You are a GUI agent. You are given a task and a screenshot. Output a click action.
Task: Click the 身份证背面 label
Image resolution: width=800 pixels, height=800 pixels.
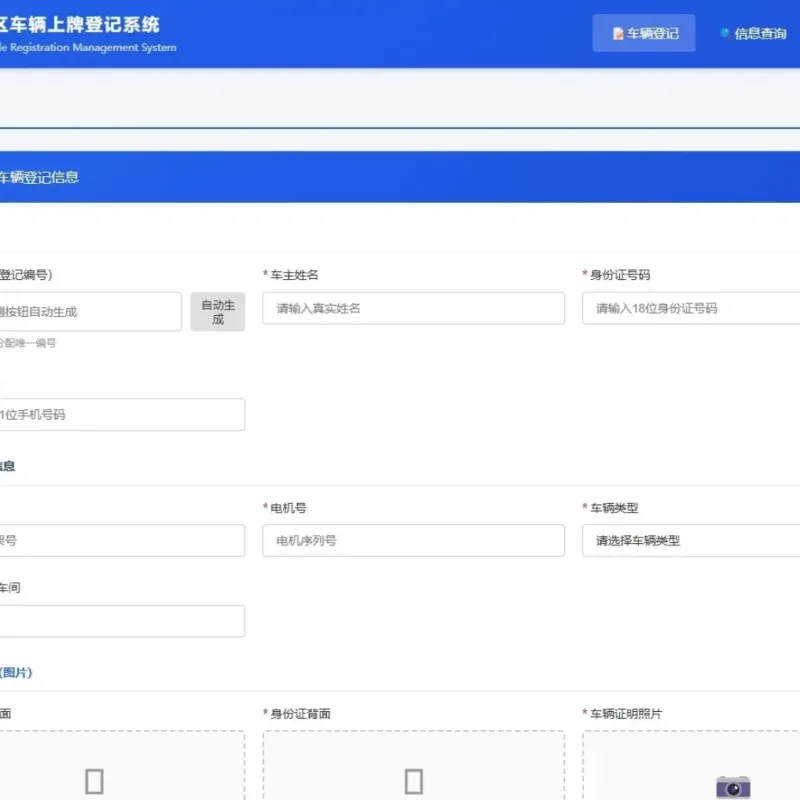point(300,714)
